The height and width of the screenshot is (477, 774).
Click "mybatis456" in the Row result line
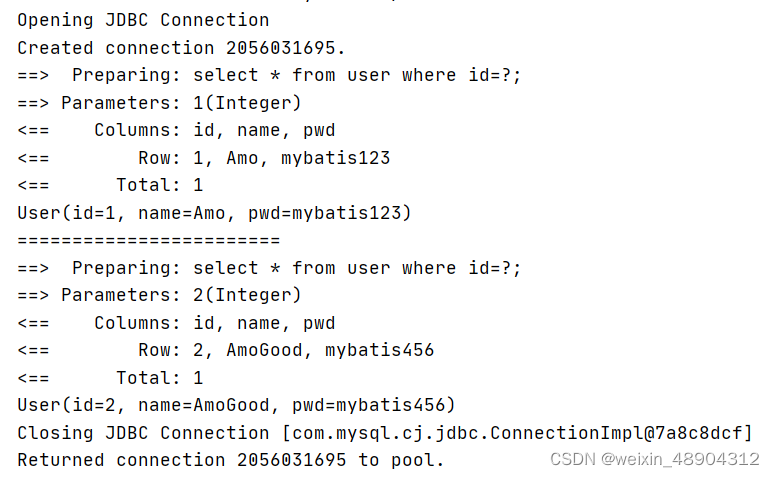point(379,350)
